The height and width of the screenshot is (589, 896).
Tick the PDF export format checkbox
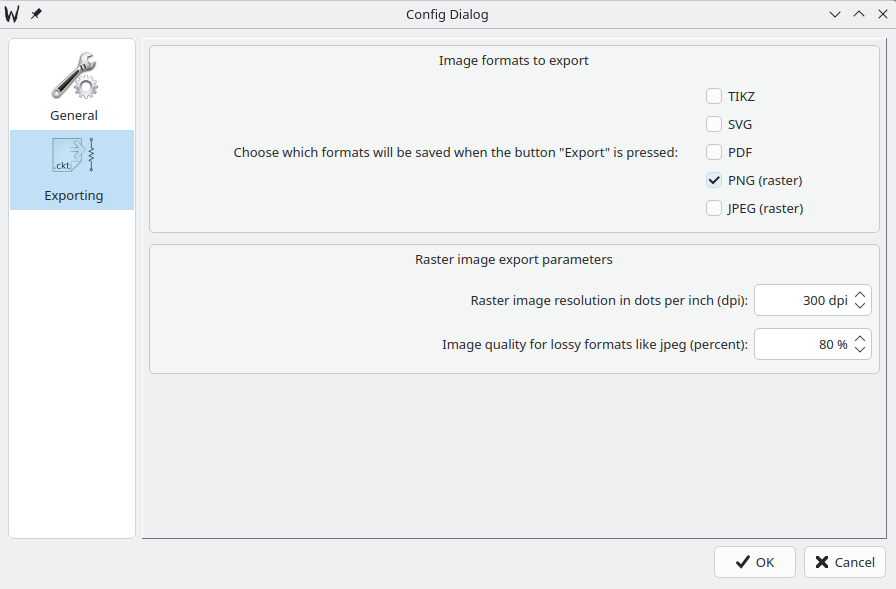714,153
